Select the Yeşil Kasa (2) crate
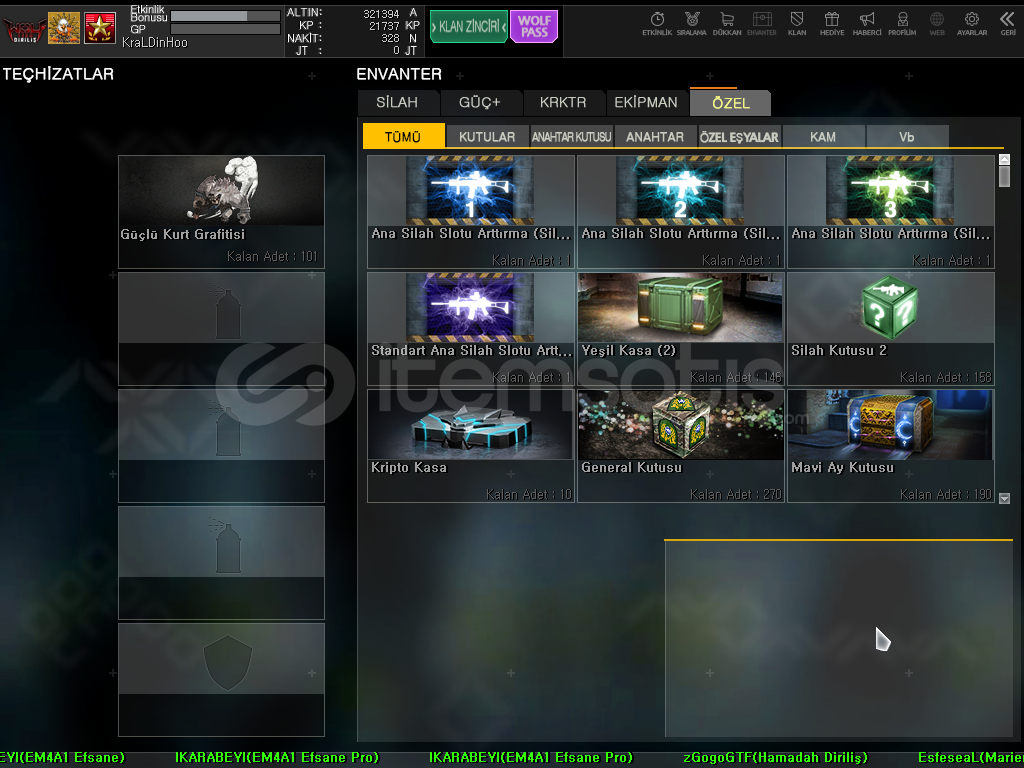 pyautogui.click(x=680, y=328)
